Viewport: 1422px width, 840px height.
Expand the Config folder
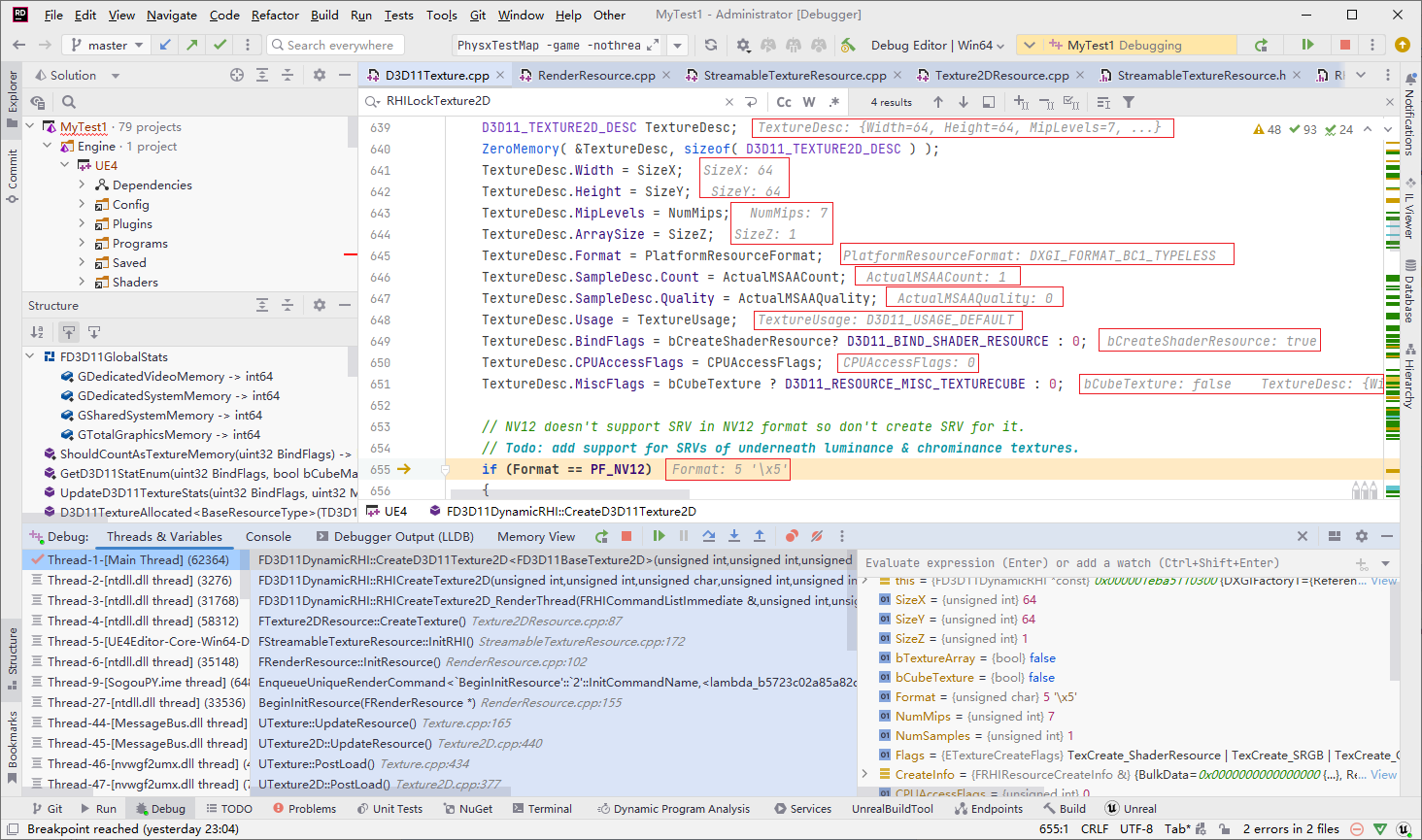point(83,204)
